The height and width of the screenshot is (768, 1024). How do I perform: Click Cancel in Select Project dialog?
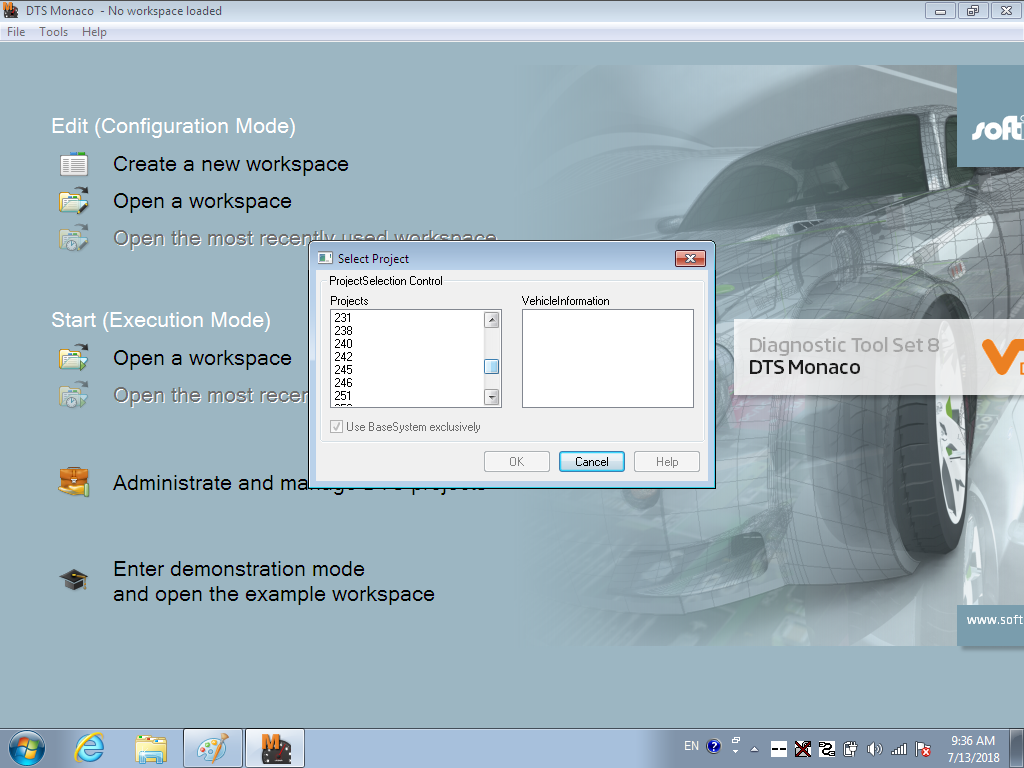[x=592, y=462]
